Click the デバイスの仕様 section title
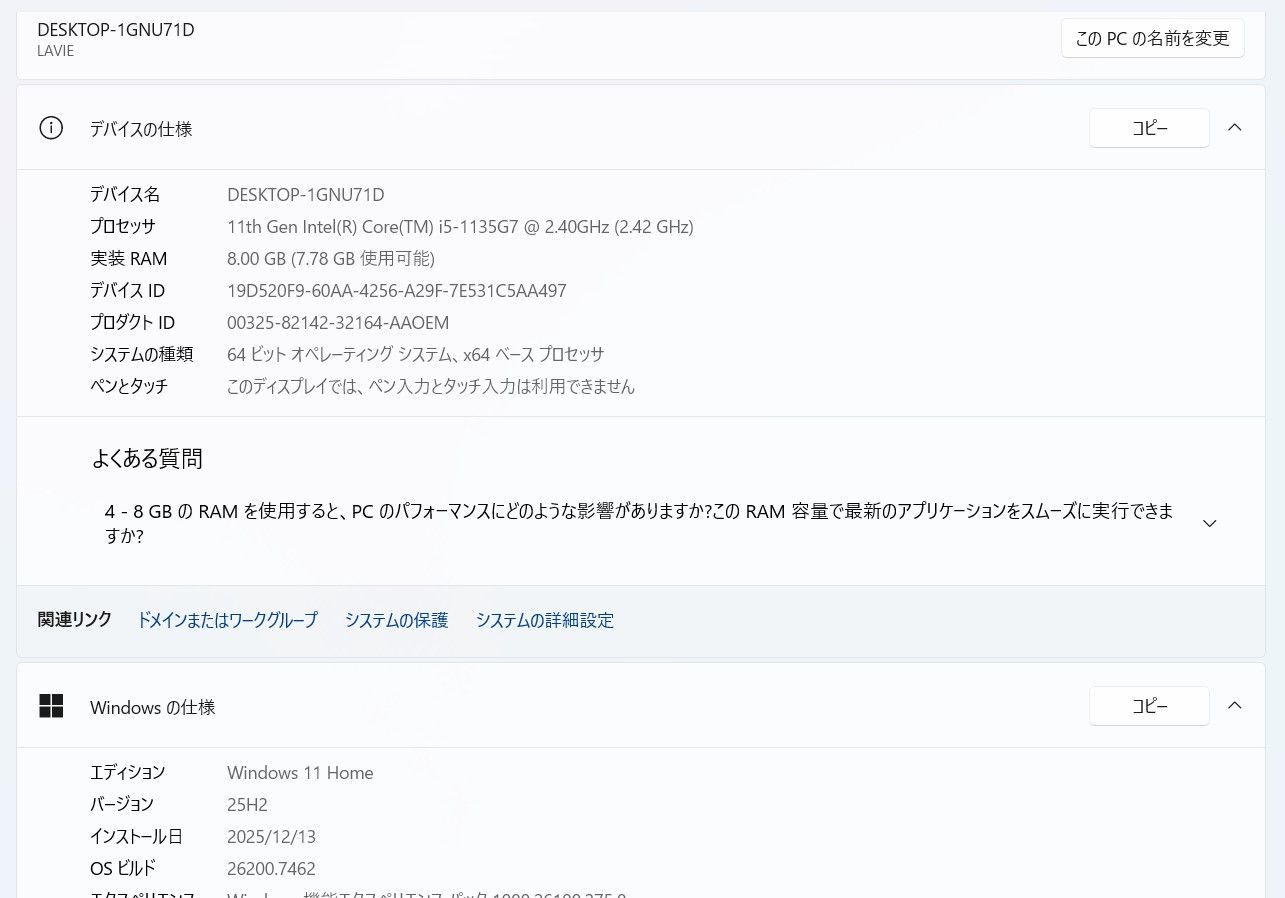This screenshot has height=898, width=1285. click(x=141, y=129)
